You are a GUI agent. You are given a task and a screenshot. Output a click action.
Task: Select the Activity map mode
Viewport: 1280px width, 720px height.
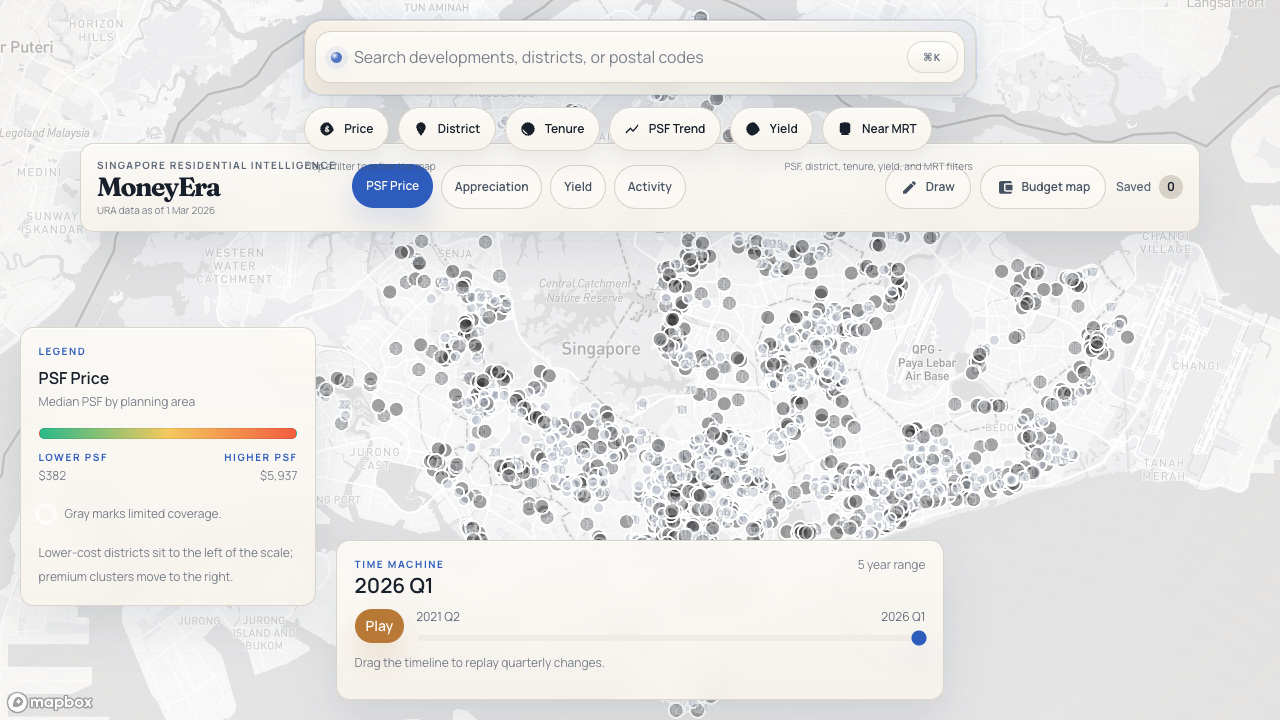coord(649,187)
